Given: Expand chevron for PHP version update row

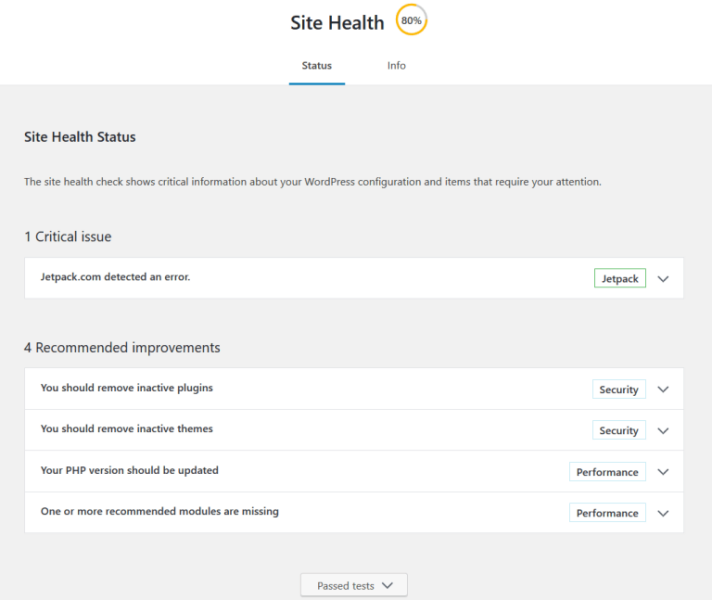Looking at the screenshot, I should coord(663,472).
